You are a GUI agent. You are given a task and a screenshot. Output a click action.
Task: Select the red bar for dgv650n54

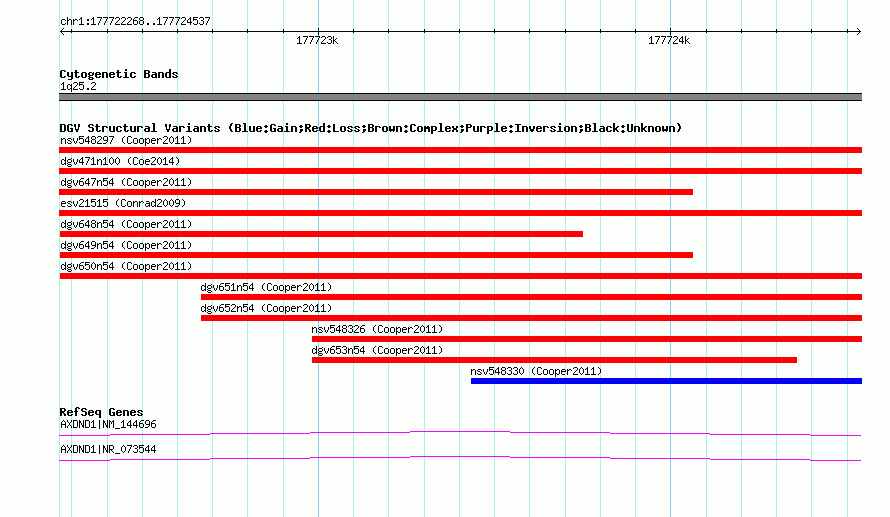click(460, 276)
